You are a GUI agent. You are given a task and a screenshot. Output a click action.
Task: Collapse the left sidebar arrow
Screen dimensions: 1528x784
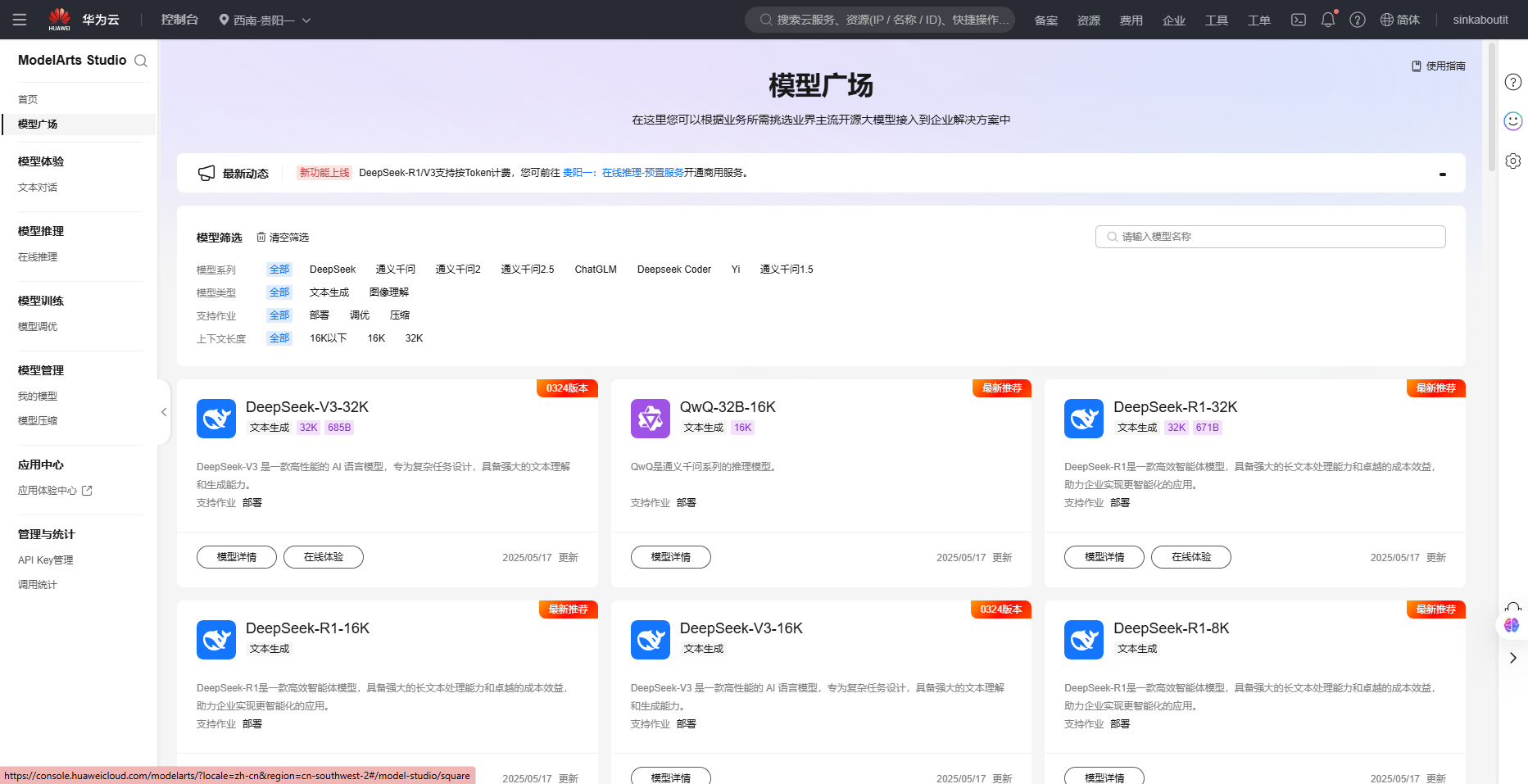(164, 412)
